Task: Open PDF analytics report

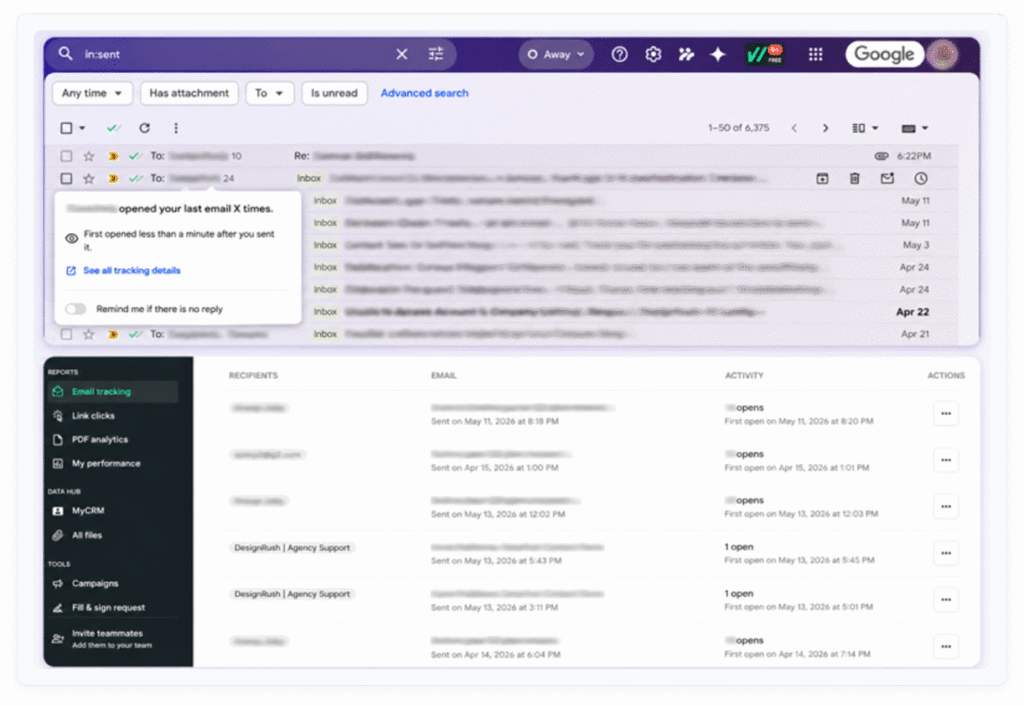Action: coord(99,440)
